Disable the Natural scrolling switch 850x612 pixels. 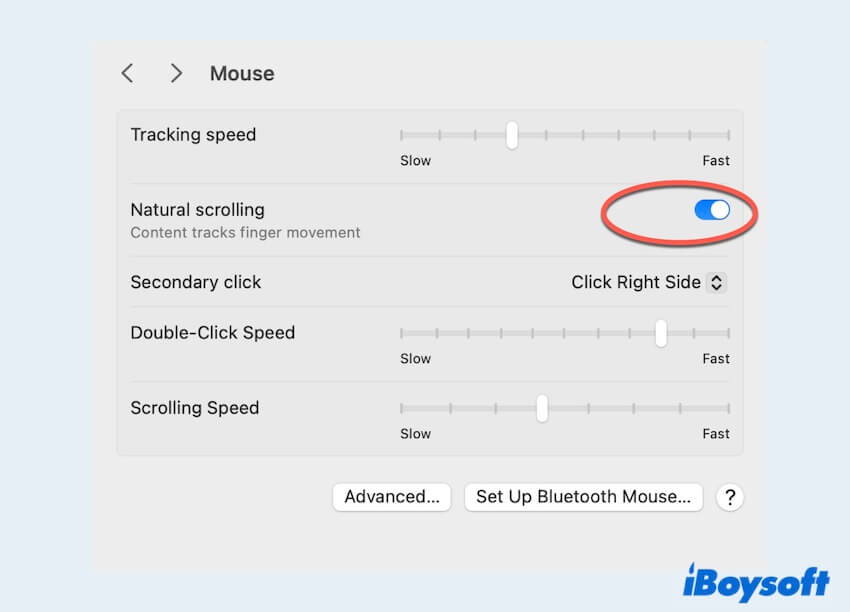tap(711, 210)
